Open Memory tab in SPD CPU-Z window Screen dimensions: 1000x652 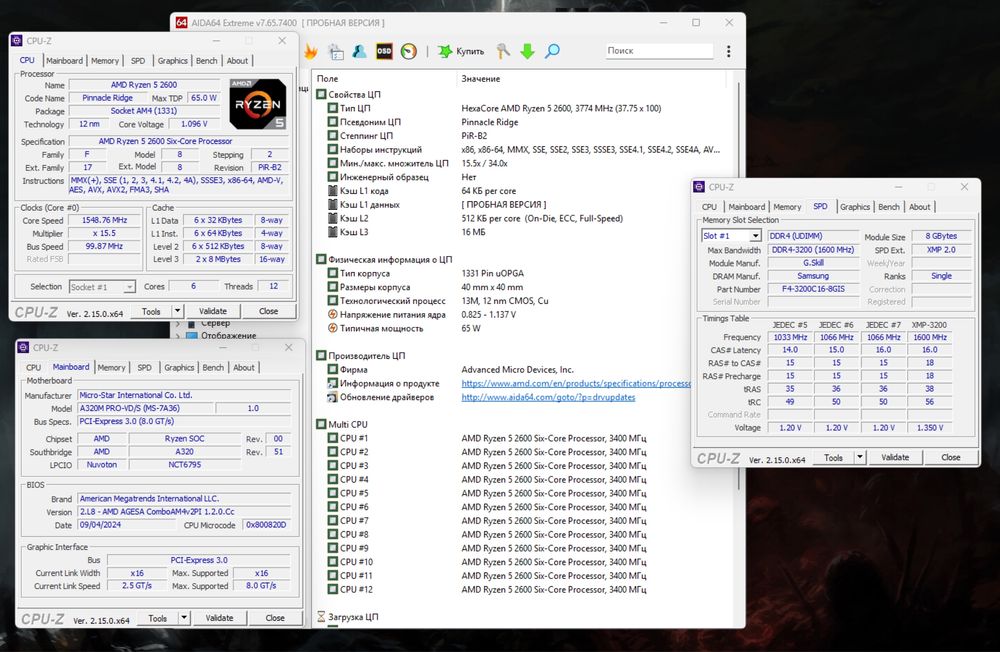coord(787,207)
